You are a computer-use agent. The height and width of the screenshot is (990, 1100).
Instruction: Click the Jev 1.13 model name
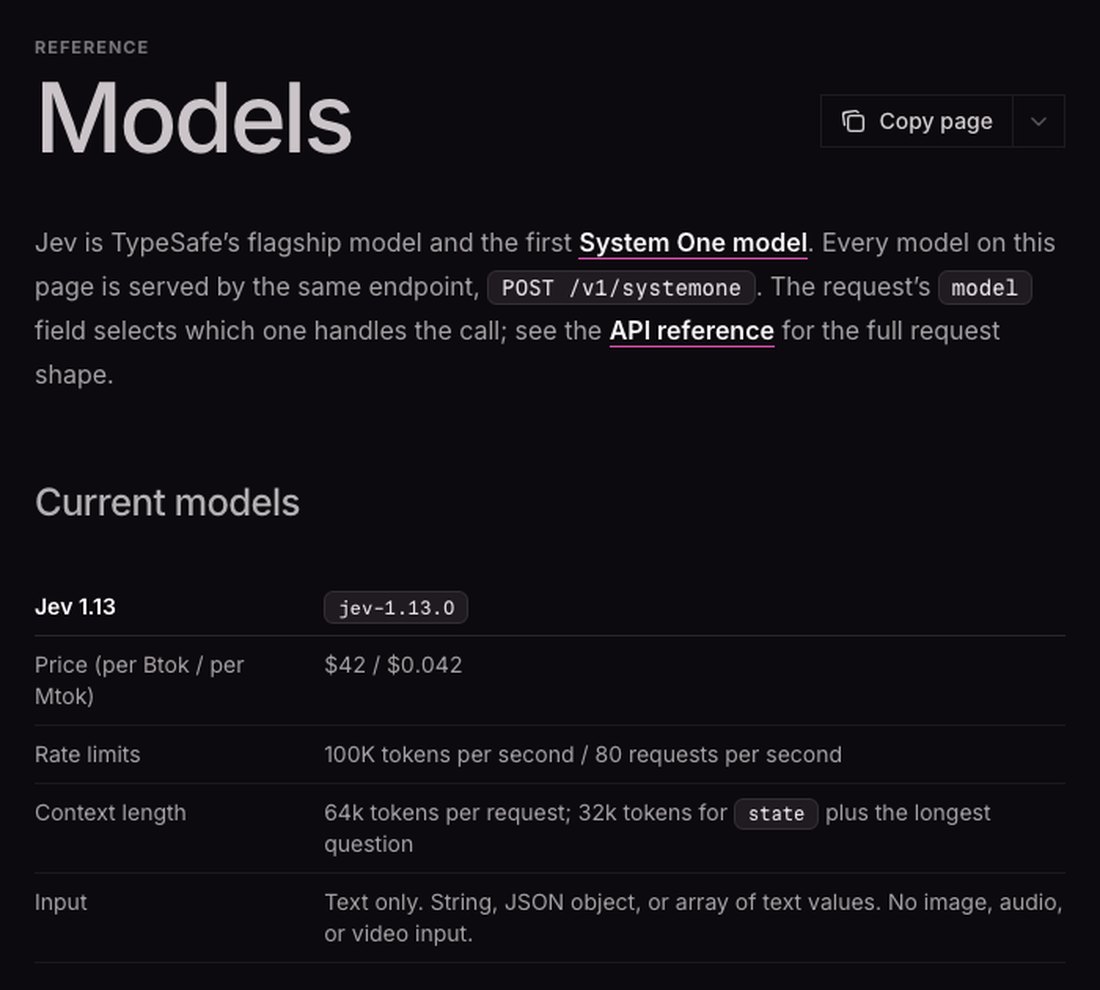(75, 607)
